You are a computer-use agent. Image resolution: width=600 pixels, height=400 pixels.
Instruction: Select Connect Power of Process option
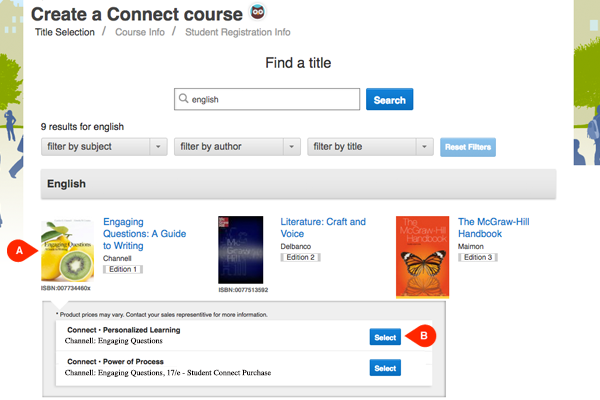pyautogui.click(x=384, y=368)
